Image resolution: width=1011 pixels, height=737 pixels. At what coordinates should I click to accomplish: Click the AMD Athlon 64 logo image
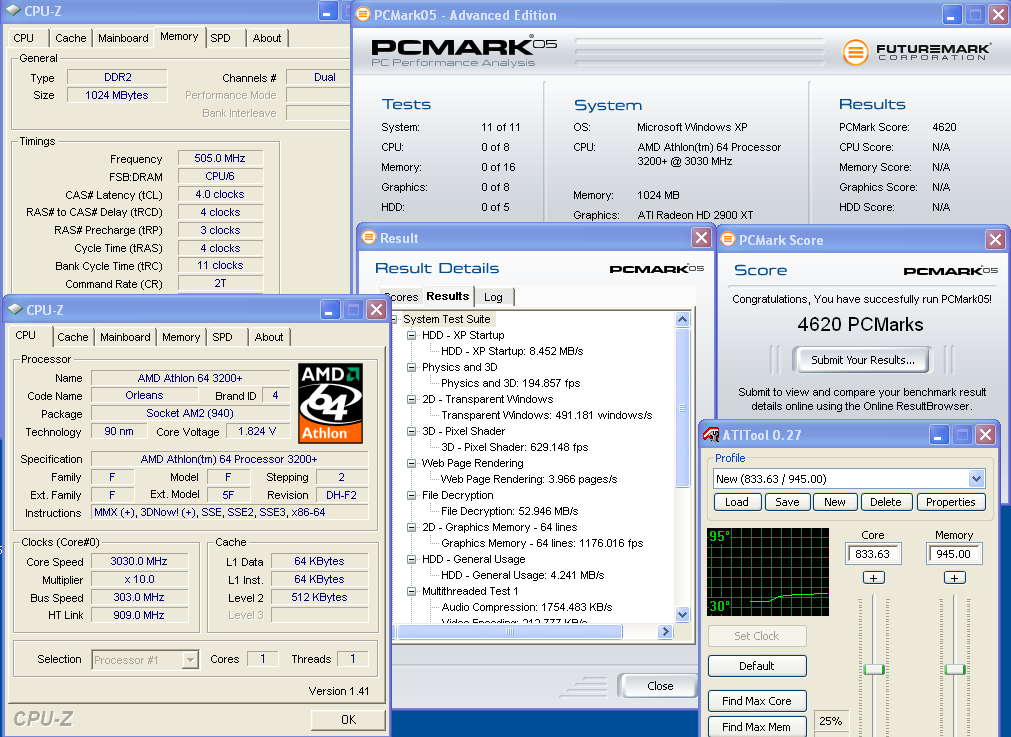pos(330,403)
